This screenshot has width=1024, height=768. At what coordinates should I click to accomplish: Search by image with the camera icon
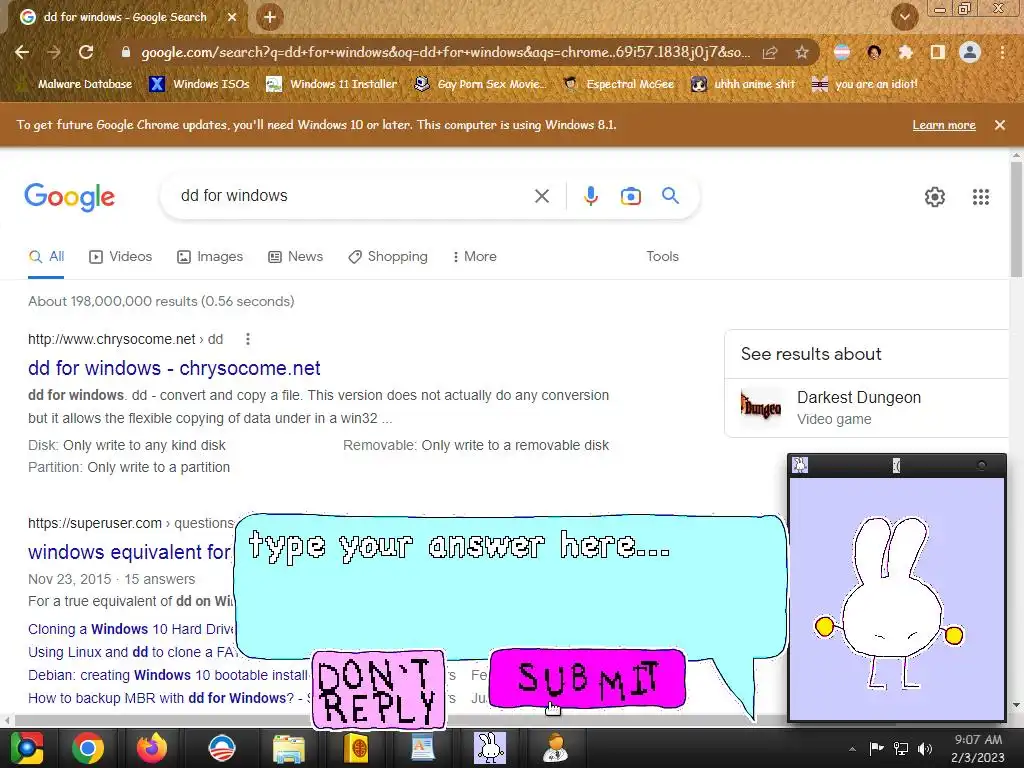[x=630, y=196]
